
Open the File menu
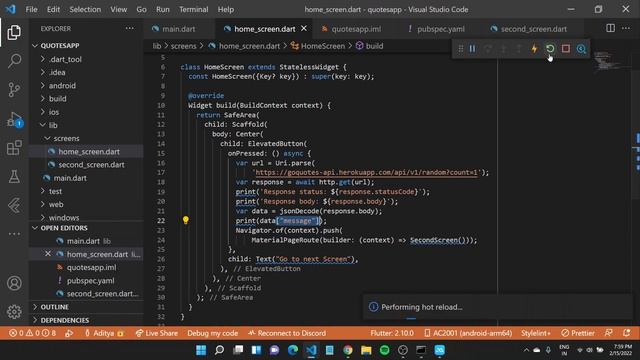(x=31, y=9)
